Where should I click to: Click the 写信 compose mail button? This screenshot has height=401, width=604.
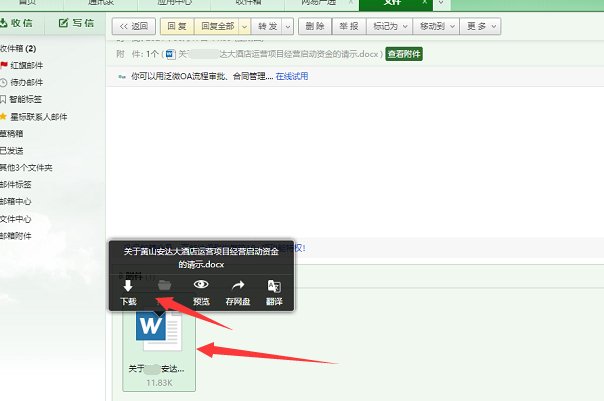coord(76,23)
